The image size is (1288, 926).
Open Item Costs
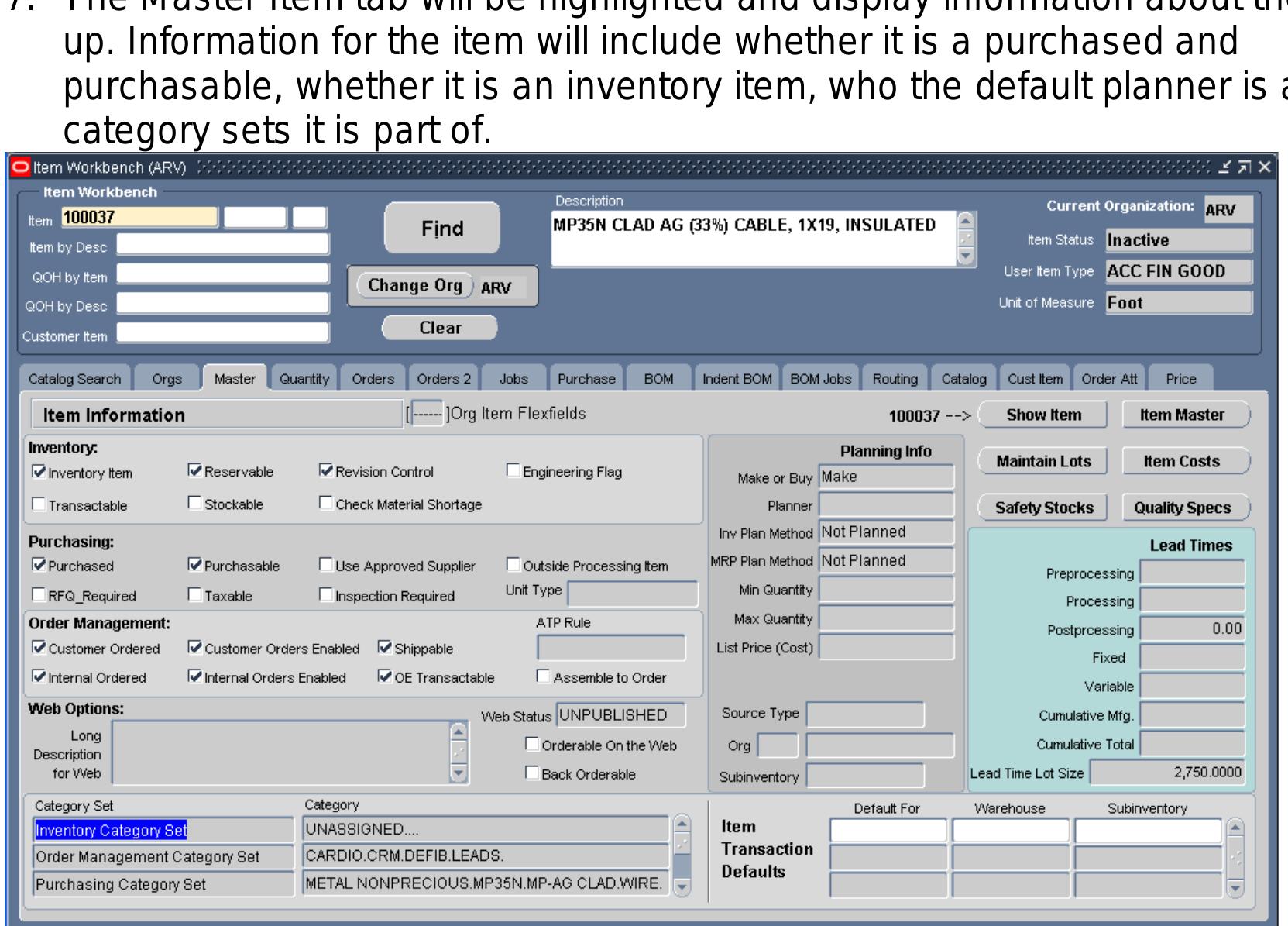(1186, 461)
